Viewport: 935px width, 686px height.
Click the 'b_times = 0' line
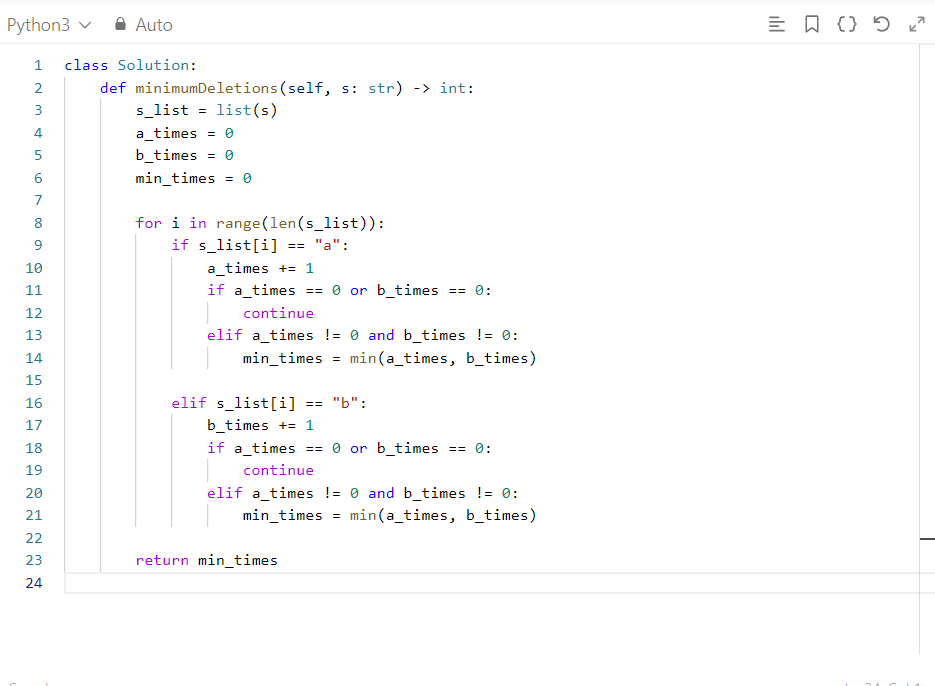click(x=184, y=156)
